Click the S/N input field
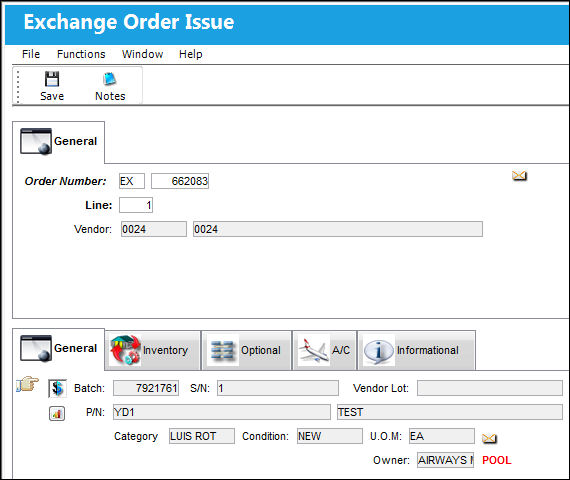This screenshot has width=570, height=480. tap(278, 388)
